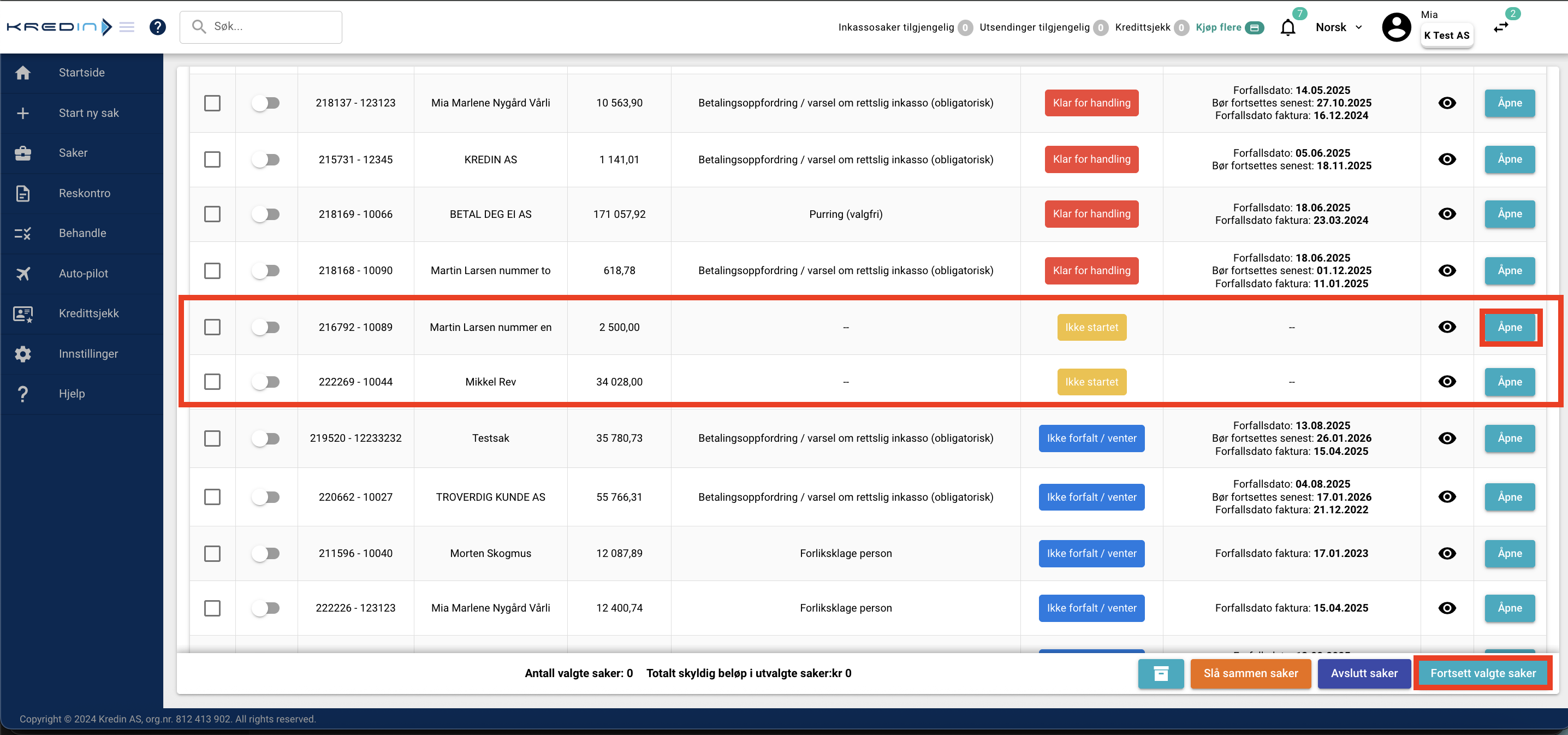Click eye icon for case 222226 row

pos(1447,608)
